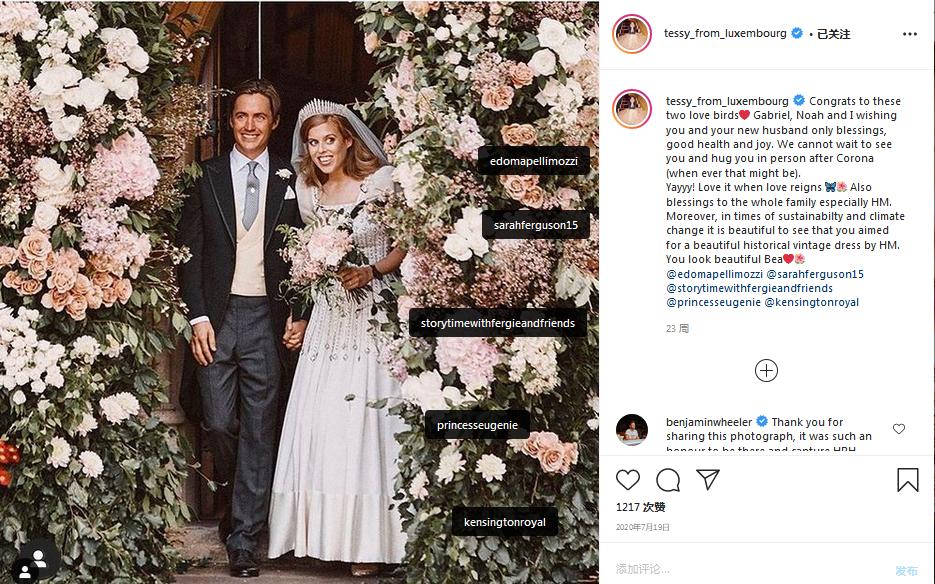The height and width of the screenshot is (584, 935).
Task: Open the three-dot more options menu
Action: click(x=909, y=34)
